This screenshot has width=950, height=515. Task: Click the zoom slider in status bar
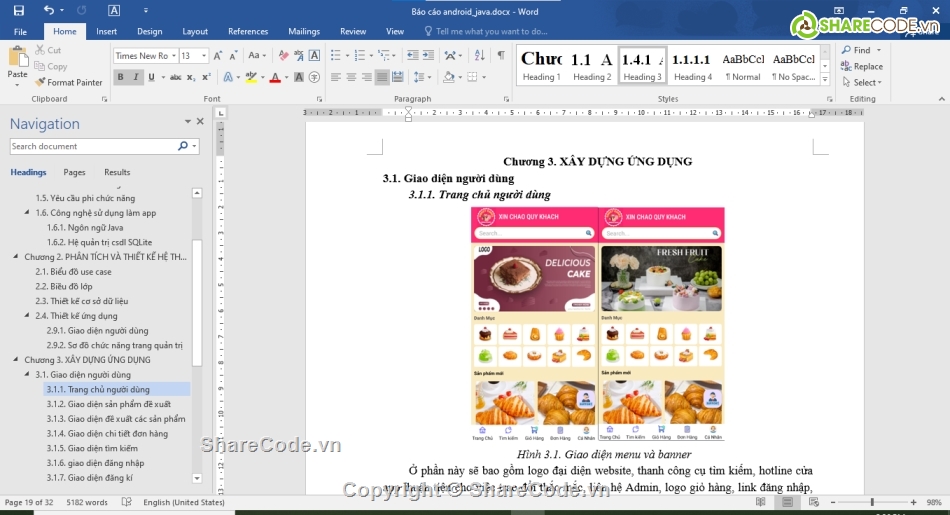(x=872, y=502)
